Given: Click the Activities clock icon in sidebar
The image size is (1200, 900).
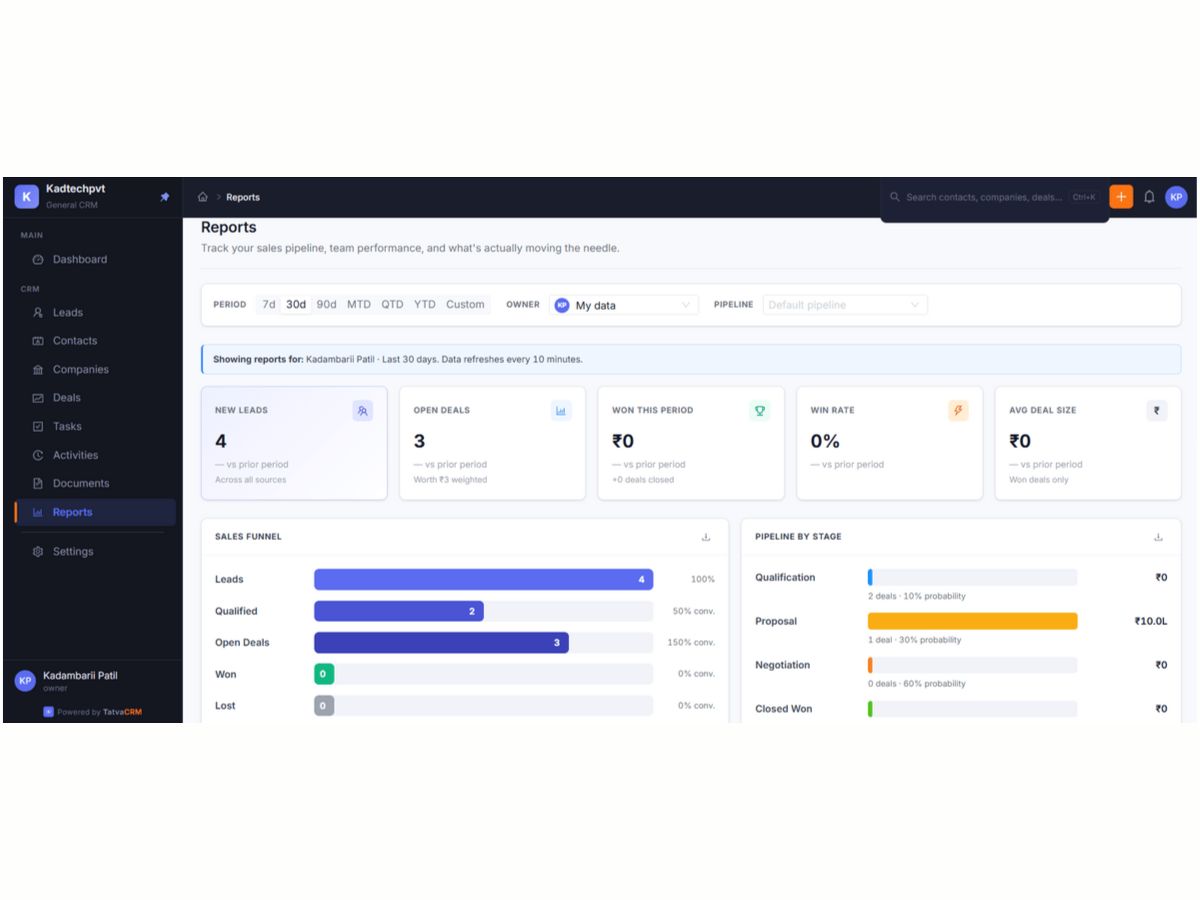Looking at the screenshot, I should click(x=38, y=455).
